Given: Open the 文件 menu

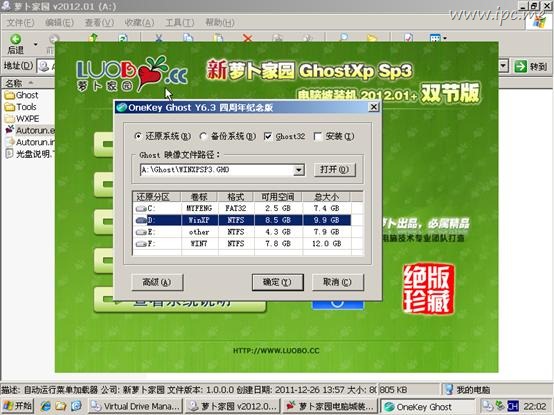Looking at the screenshot, I should tap(20, 23).
